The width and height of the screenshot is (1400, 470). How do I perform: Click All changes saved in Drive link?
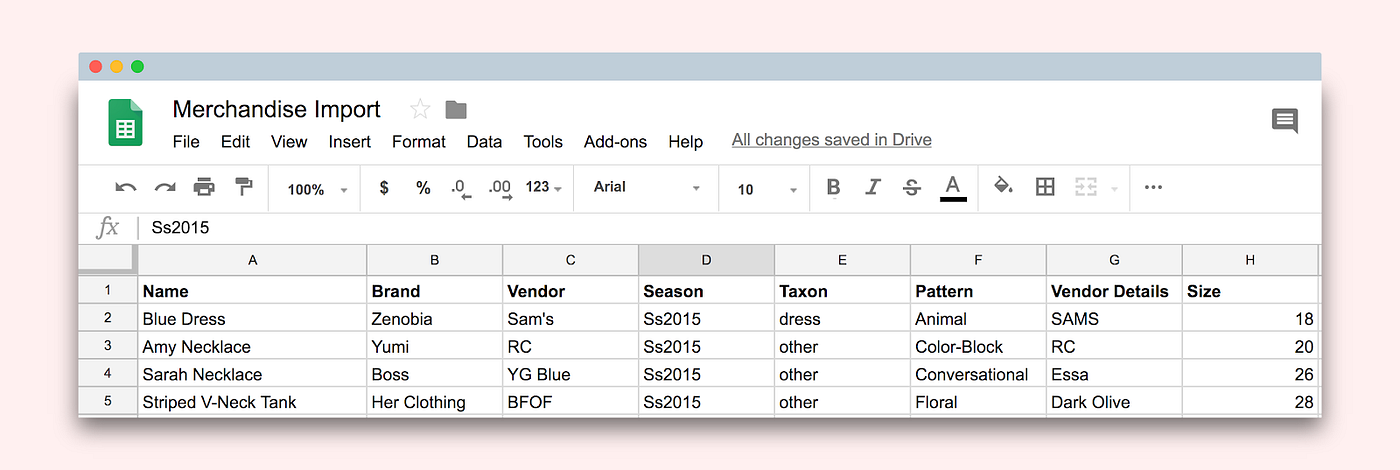pyautogui.click(x=831, y=140)
